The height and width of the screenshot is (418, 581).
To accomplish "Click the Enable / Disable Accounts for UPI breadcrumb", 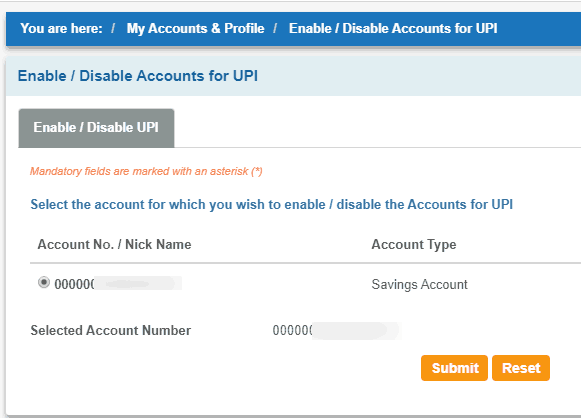I will click(393, 29).
